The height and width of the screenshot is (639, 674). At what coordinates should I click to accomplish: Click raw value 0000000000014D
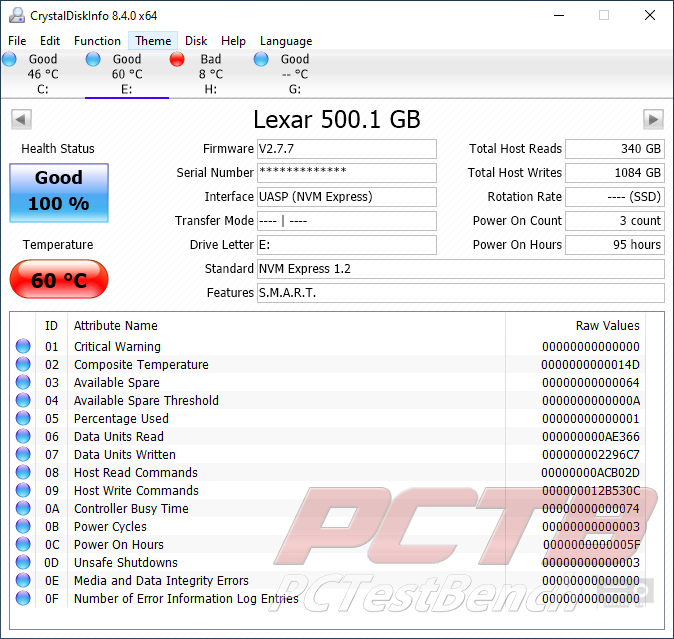[x=590, y=364]
